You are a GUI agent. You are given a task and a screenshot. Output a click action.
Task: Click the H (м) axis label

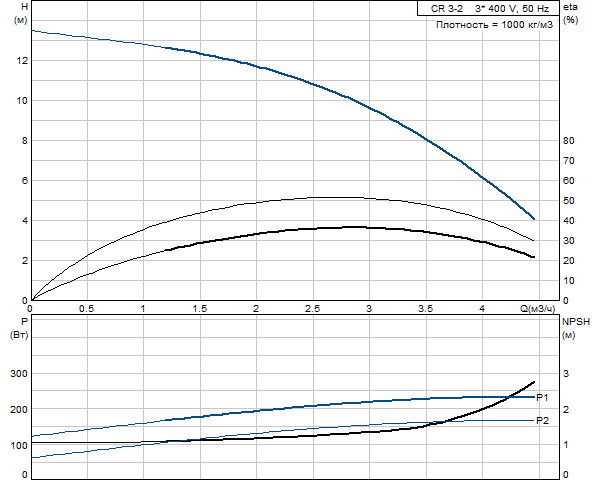[x=21, y=13]
